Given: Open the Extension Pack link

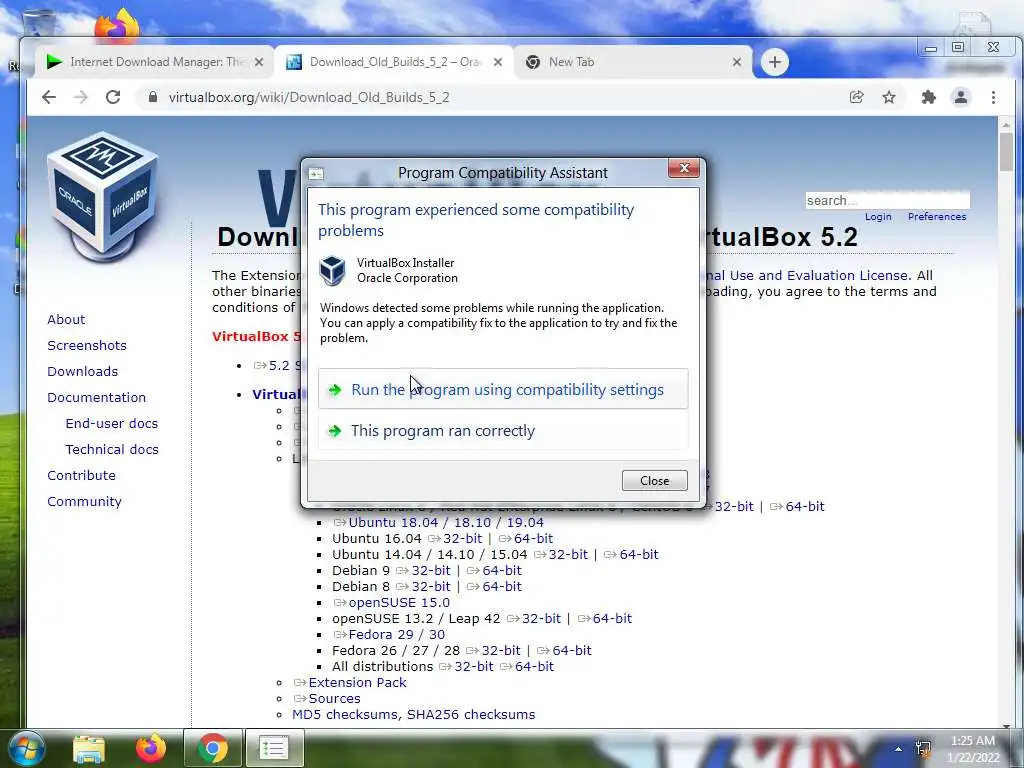Looking at the screenshot, I should point(357,682).
